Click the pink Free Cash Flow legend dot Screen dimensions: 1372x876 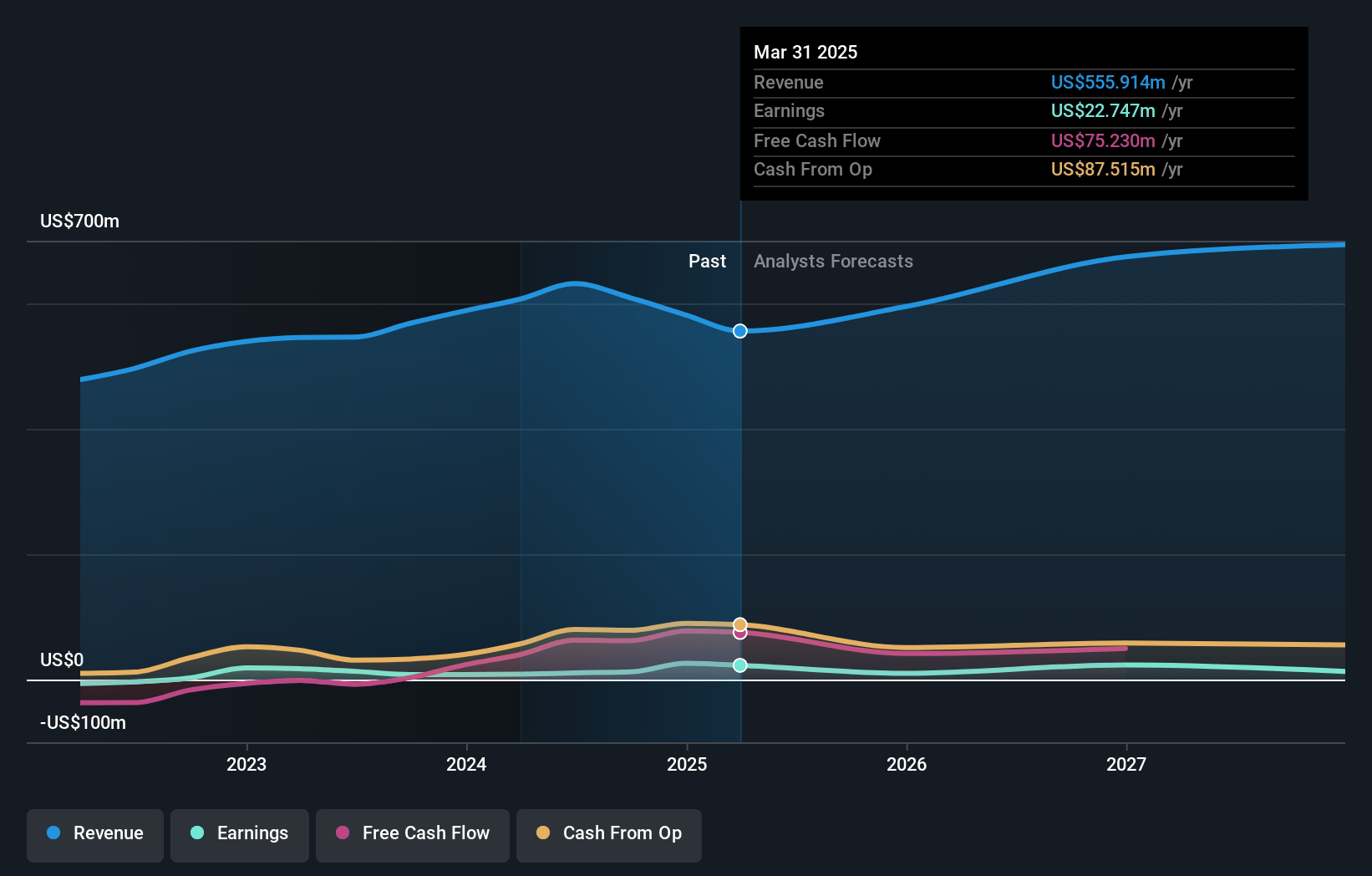(x=343, y=833)
